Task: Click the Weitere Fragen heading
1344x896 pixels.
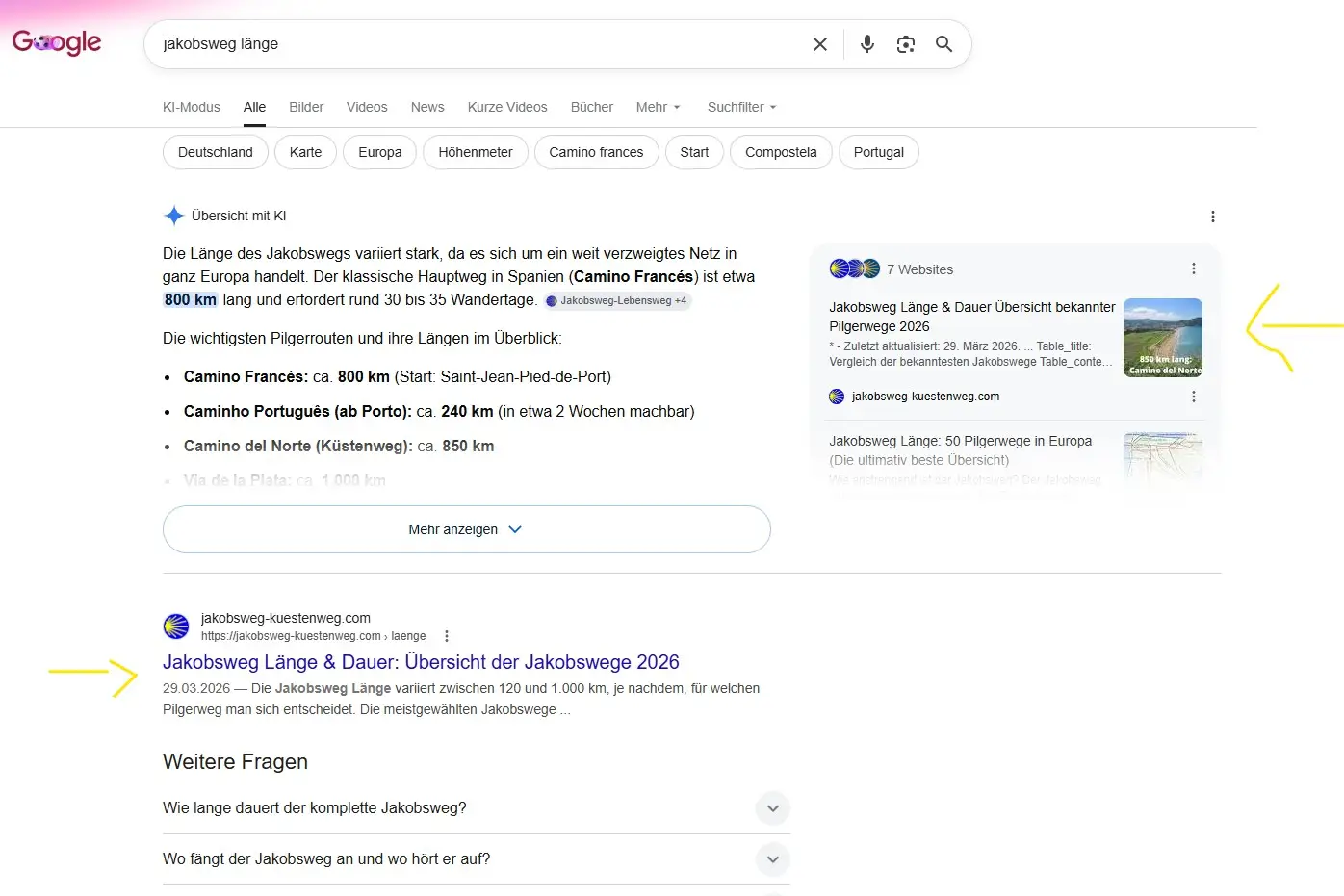Action: click(x=236, y=762)
